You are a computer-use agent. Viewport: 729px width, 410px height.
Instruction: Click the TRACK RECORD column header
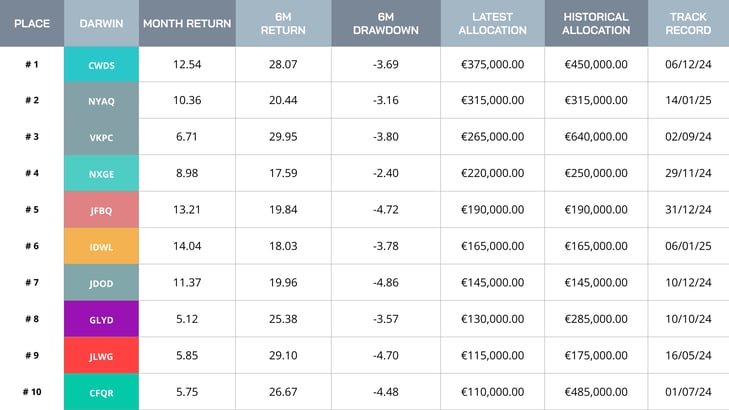pyautogui.click(x=689, y=23)
